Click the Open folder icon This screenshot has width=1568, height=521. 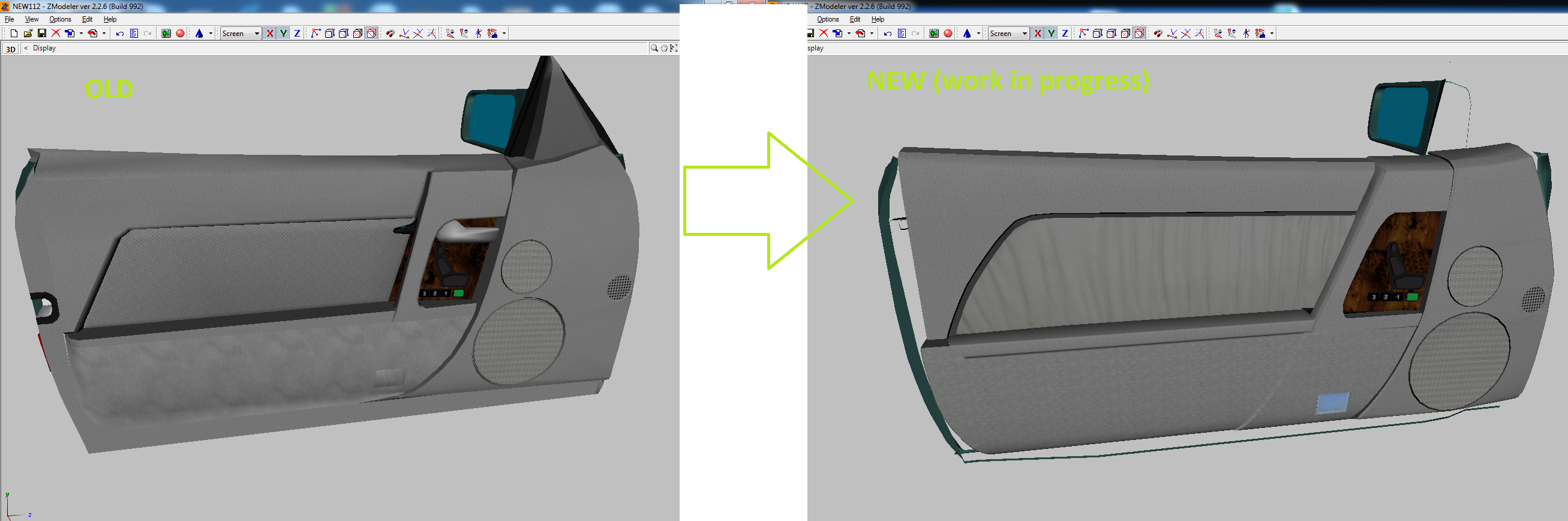28,34
